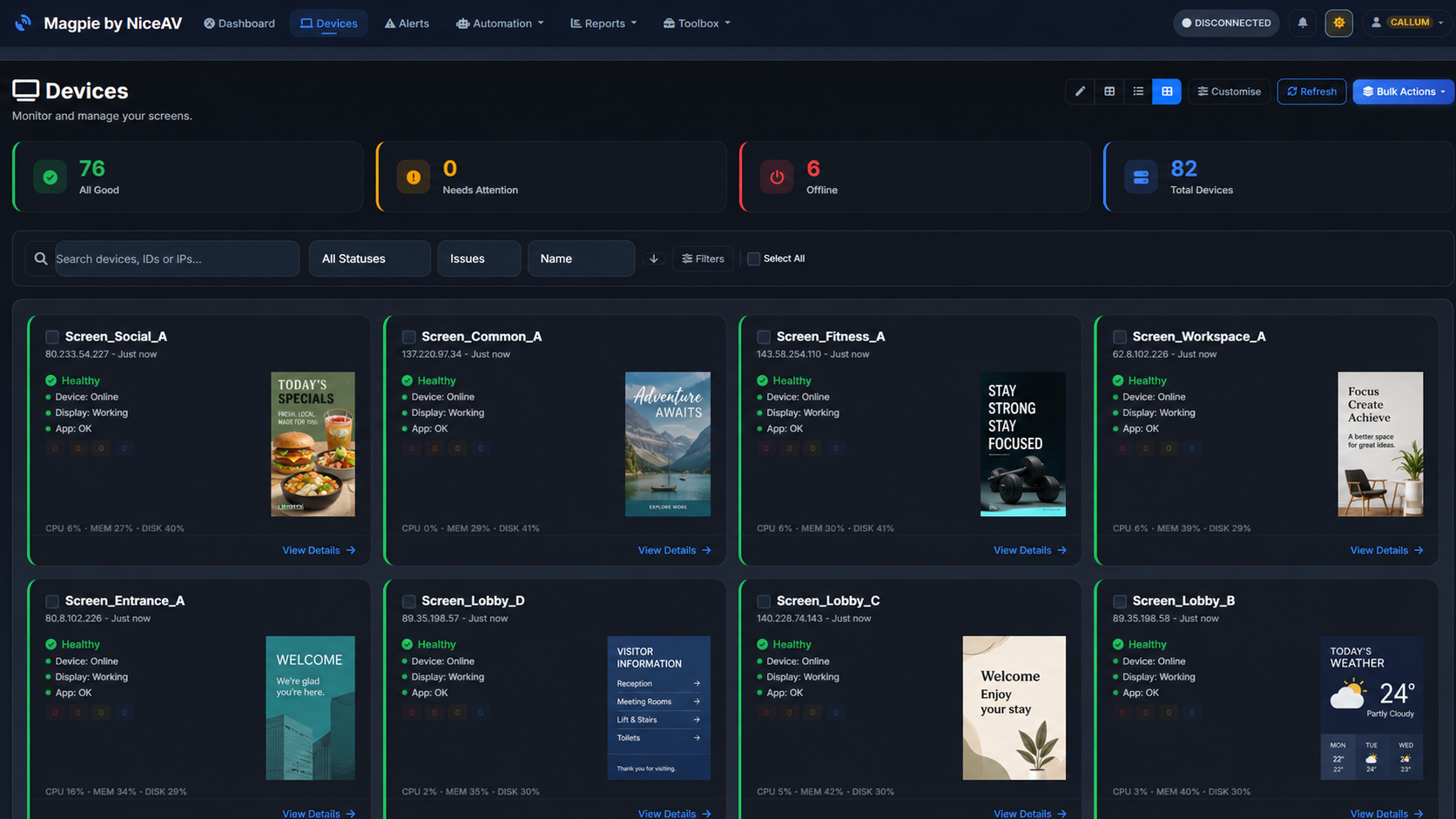Check the Screen_Social_A checkbox

pos(52,337)
